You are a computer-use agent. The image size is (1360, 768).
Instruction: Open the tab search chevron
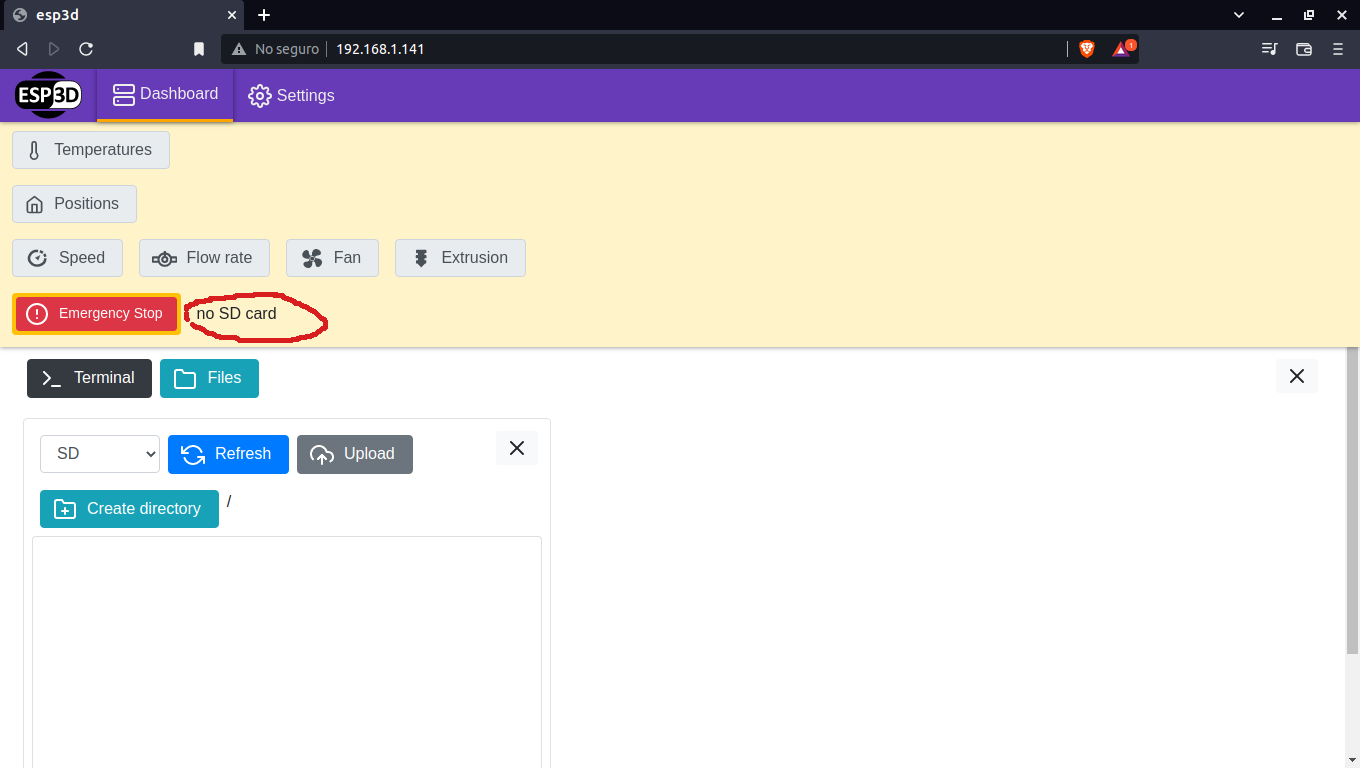tap(1238, 15)
